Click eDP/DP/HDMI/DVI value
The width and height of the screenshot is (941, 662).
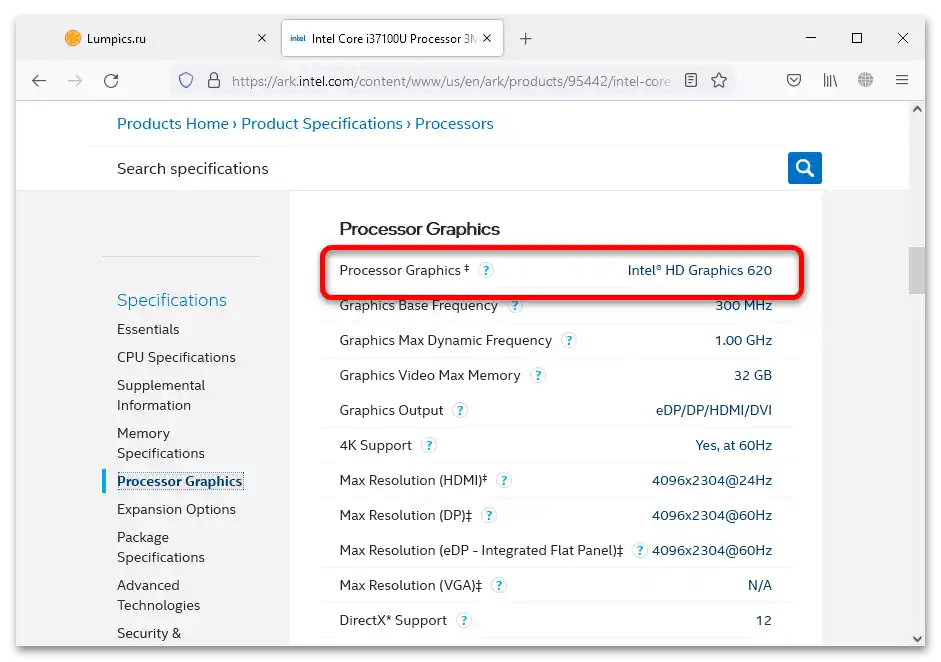(714, 411)
